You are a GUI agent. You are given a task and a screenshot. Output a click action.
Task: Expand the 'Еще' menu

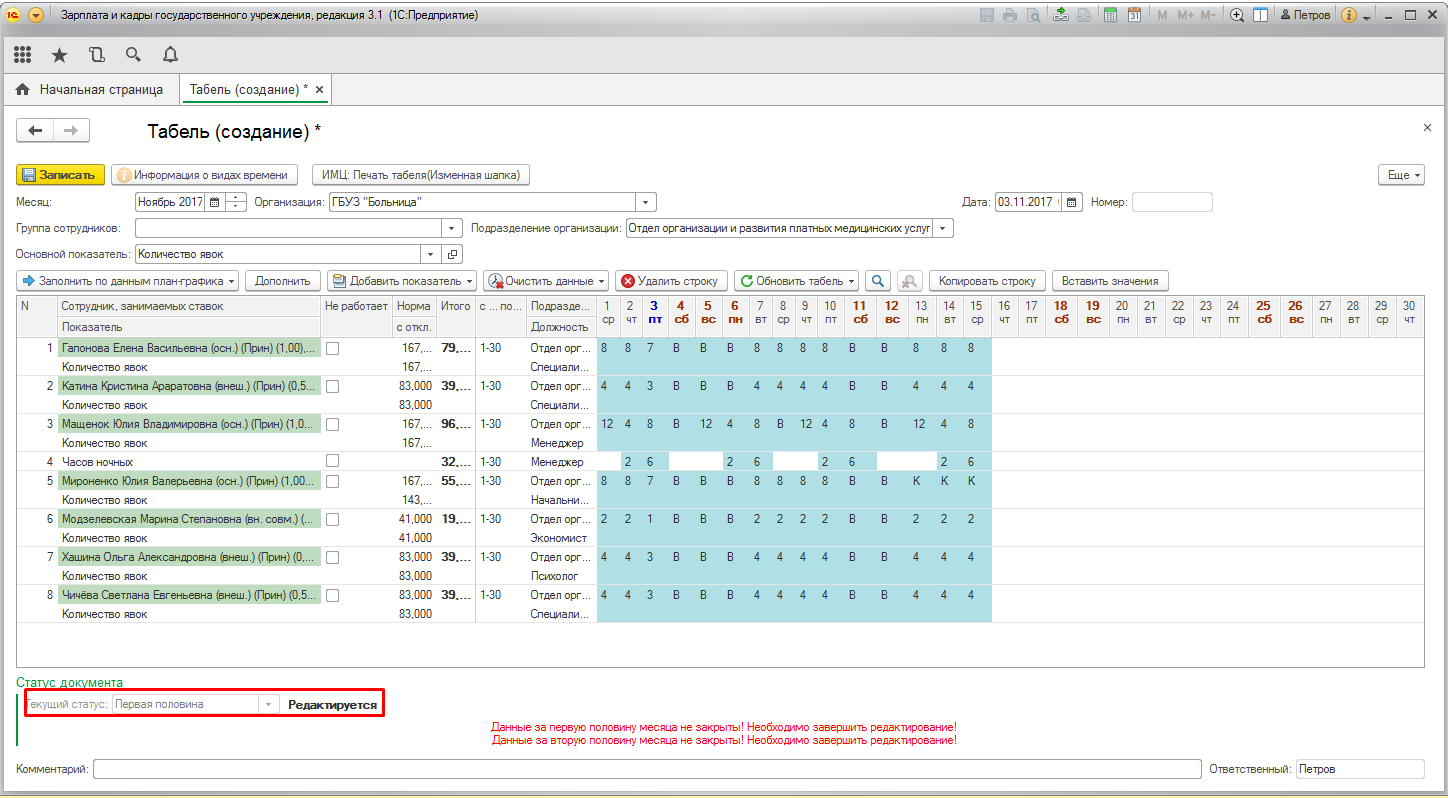[1400, 175]
